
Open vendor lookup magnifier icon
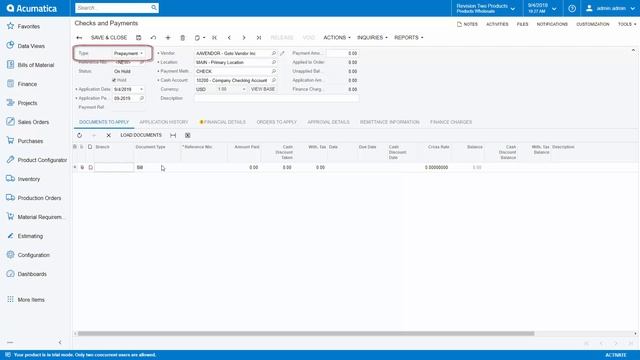(274, 53)
